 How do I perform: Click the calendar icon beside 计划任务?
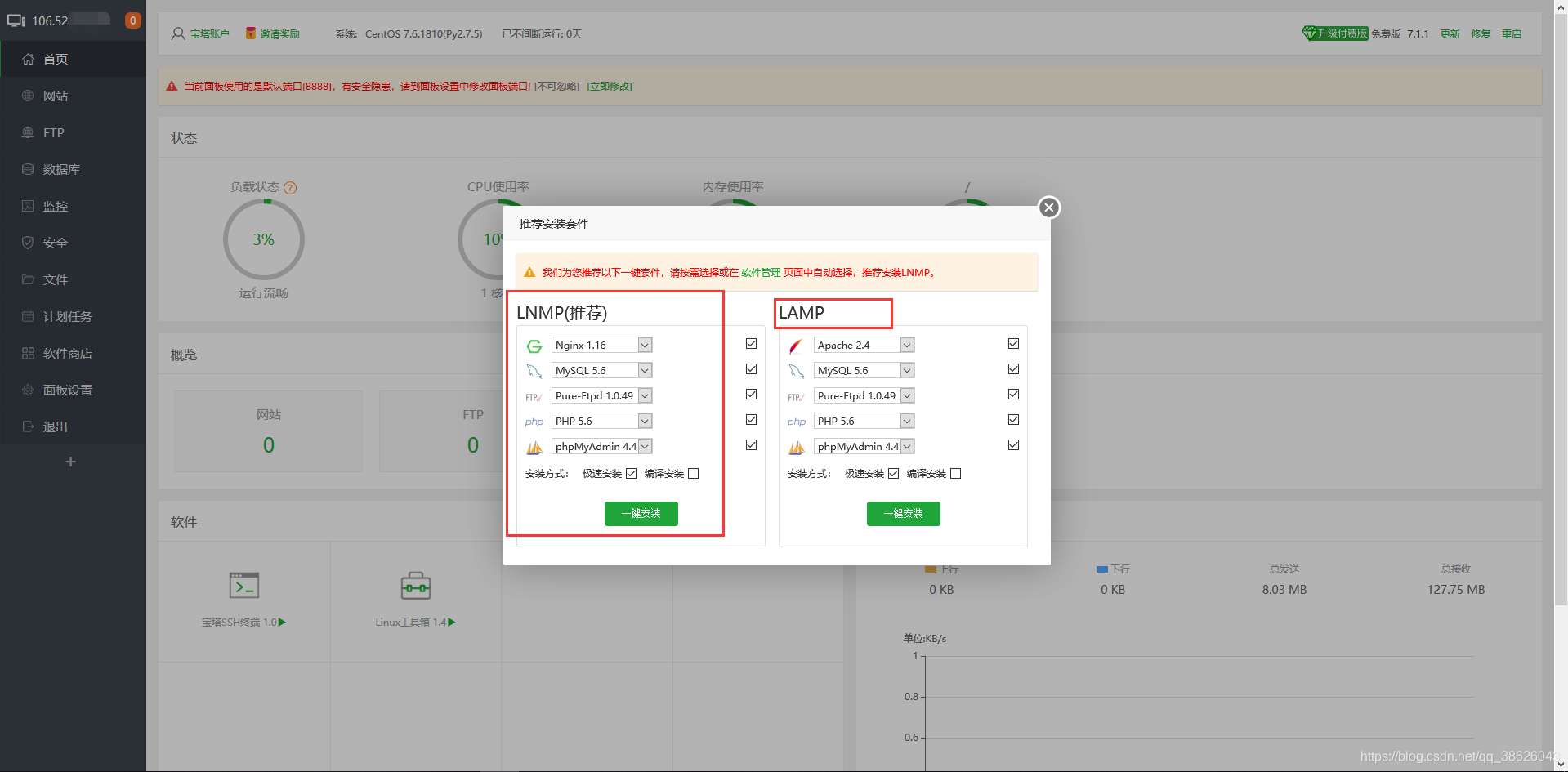(x=28, y=316)
